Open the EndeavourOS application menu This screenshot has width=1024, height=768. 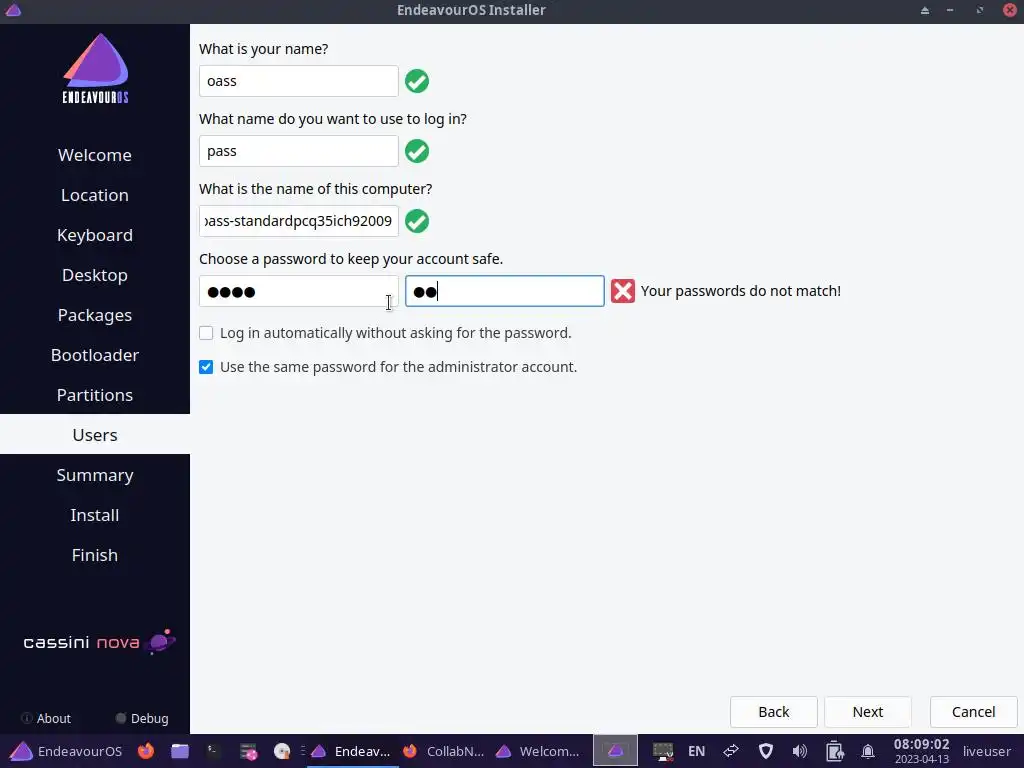pos(66,751)
